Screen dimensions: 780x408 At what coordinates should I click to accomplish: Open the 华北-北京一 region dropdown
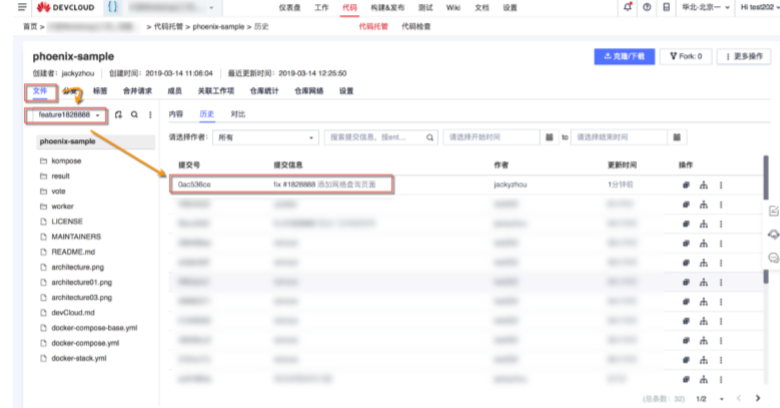point(705,7)
